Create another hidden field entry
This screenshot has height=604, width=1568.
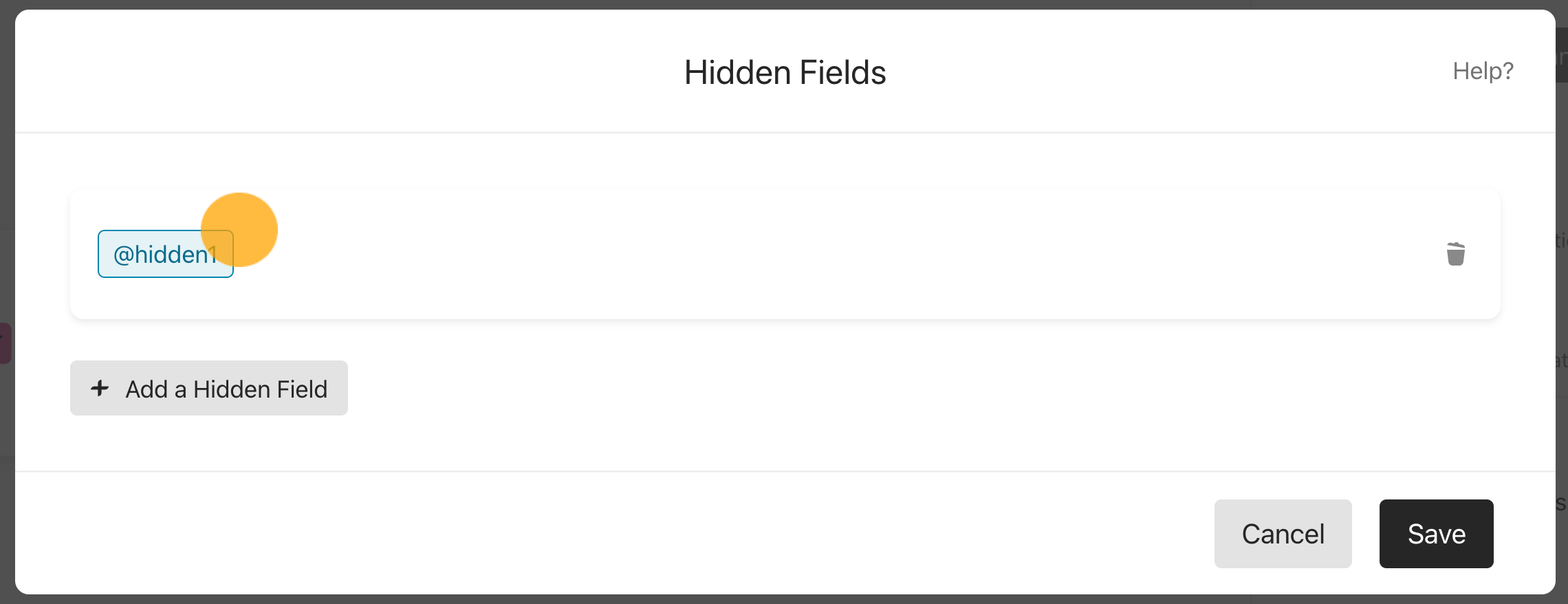[209, 388]
